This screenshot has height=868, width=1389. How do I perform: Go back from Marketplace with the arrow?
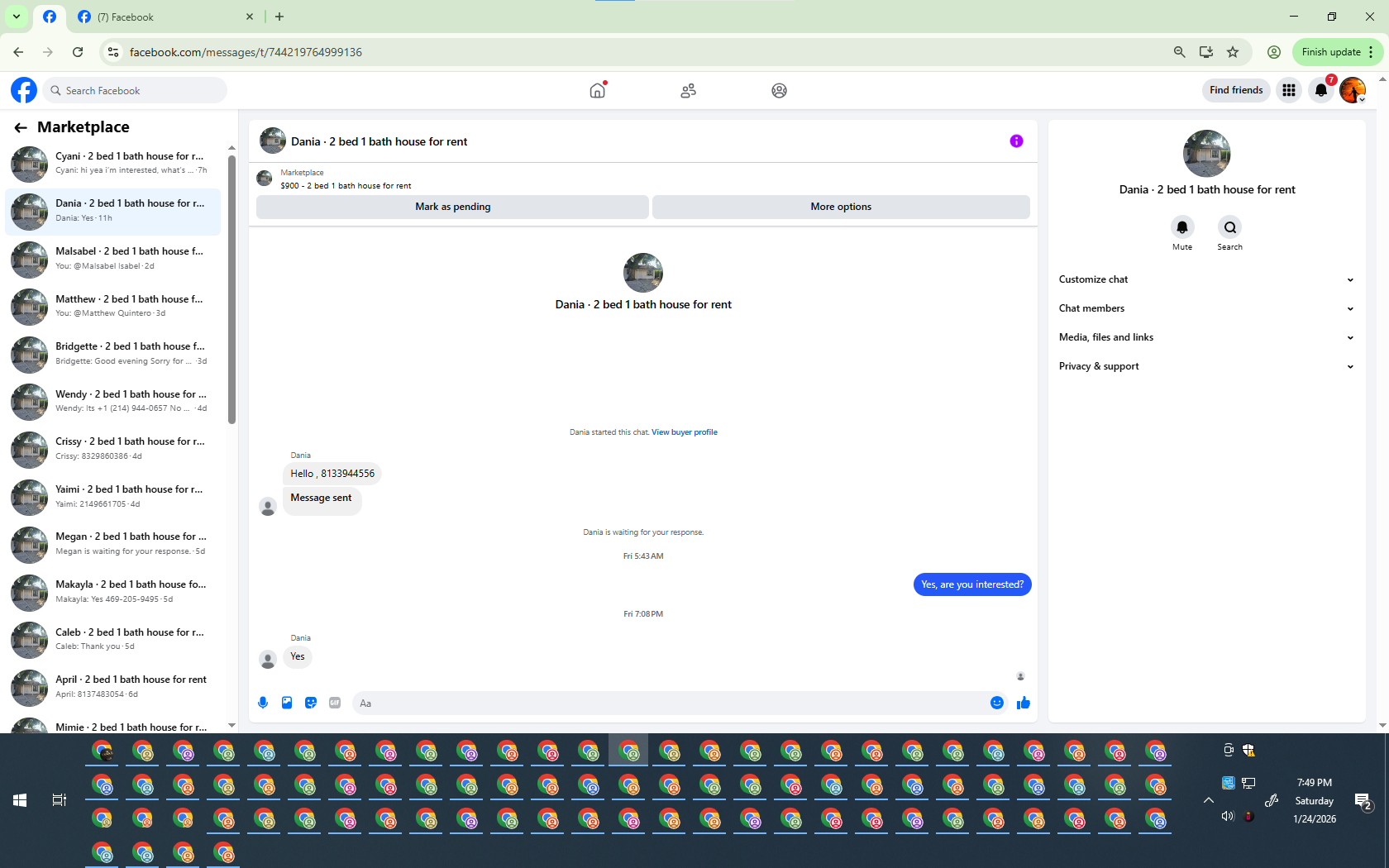coord(21,127)
